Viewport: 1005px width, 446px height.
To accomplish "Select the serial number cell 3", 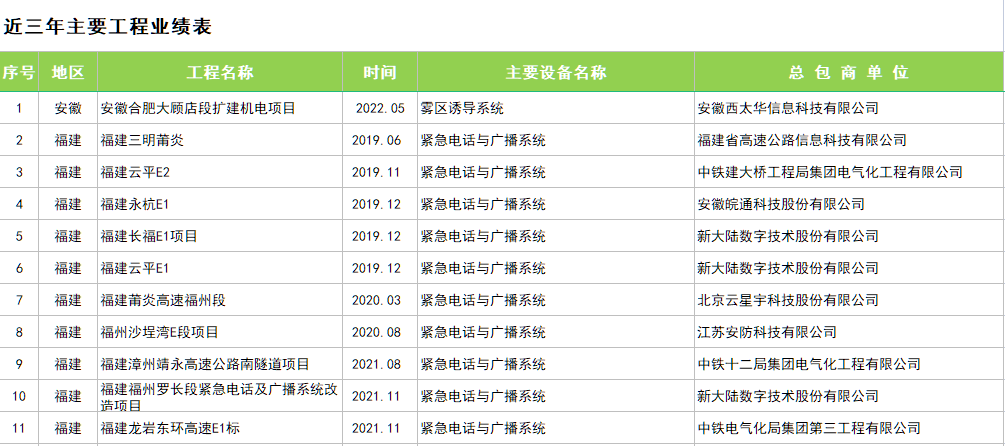I will 19,172.
